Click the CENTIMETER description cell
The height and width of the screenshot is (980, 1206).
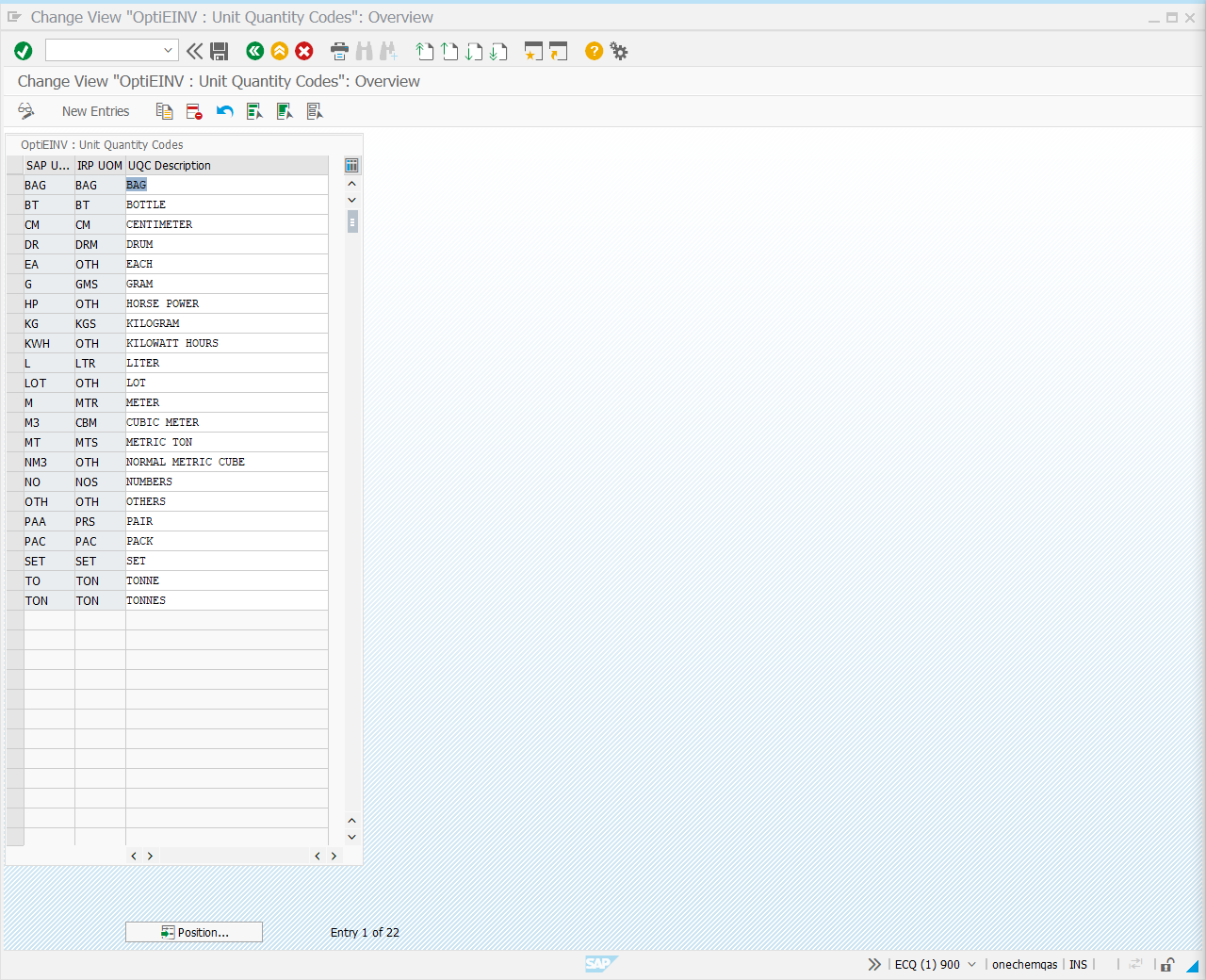[226, 224]
